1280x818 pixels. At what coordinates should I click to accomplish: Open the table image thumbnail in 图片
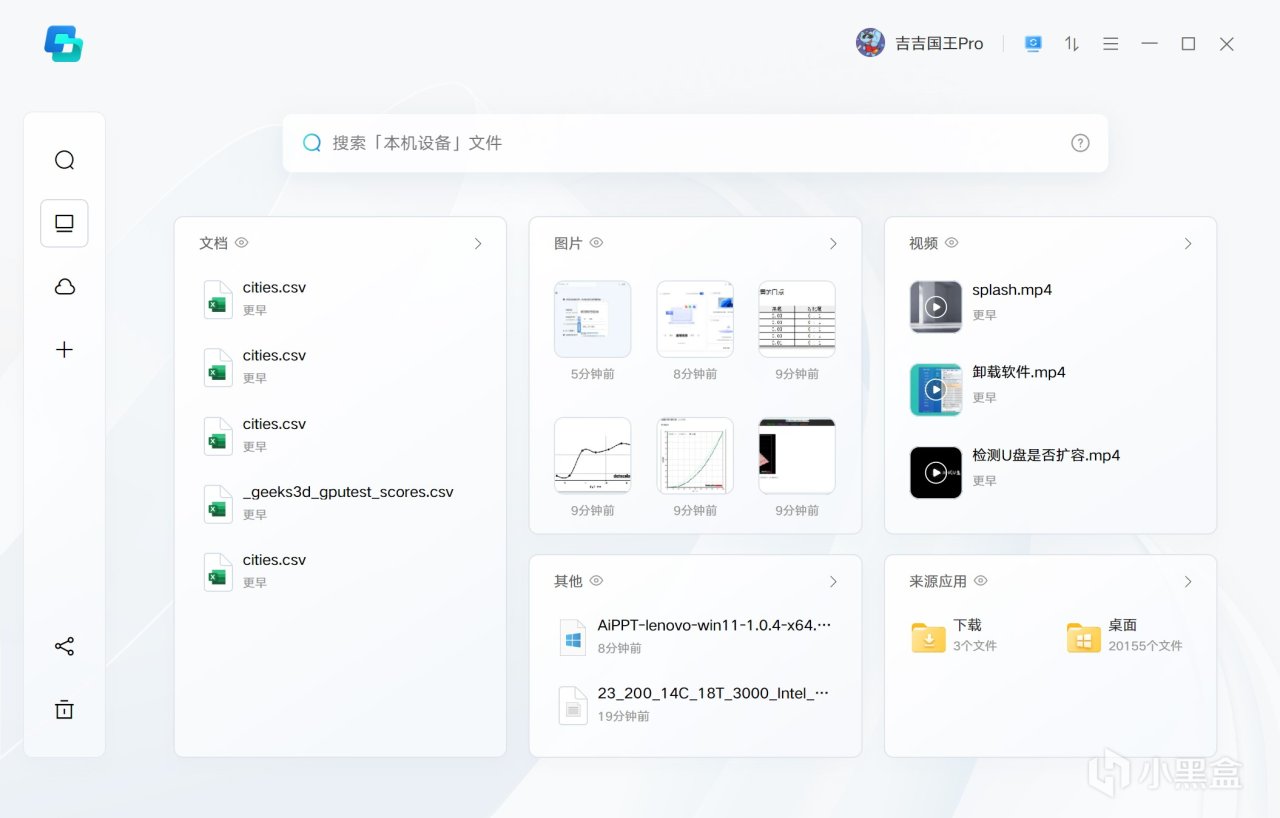797,319
